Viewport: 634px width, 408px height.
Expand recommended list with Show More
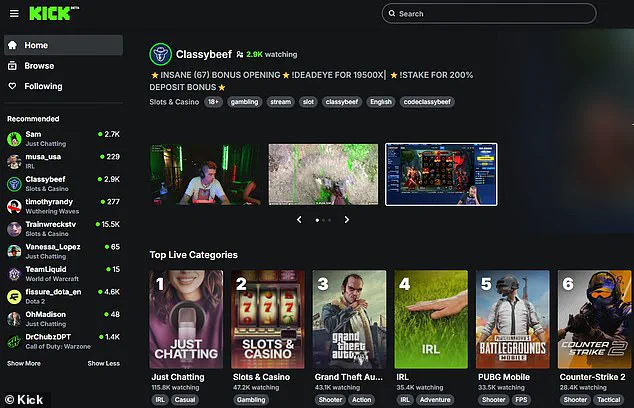point(24,364)
